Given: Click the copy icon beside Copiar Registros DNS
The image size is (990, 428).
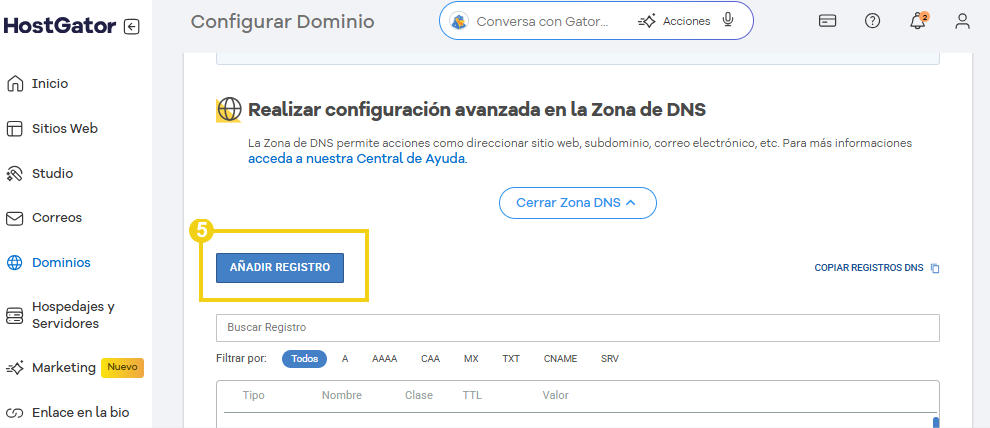Looking at the screenshot, I should (x=935, y=268).
